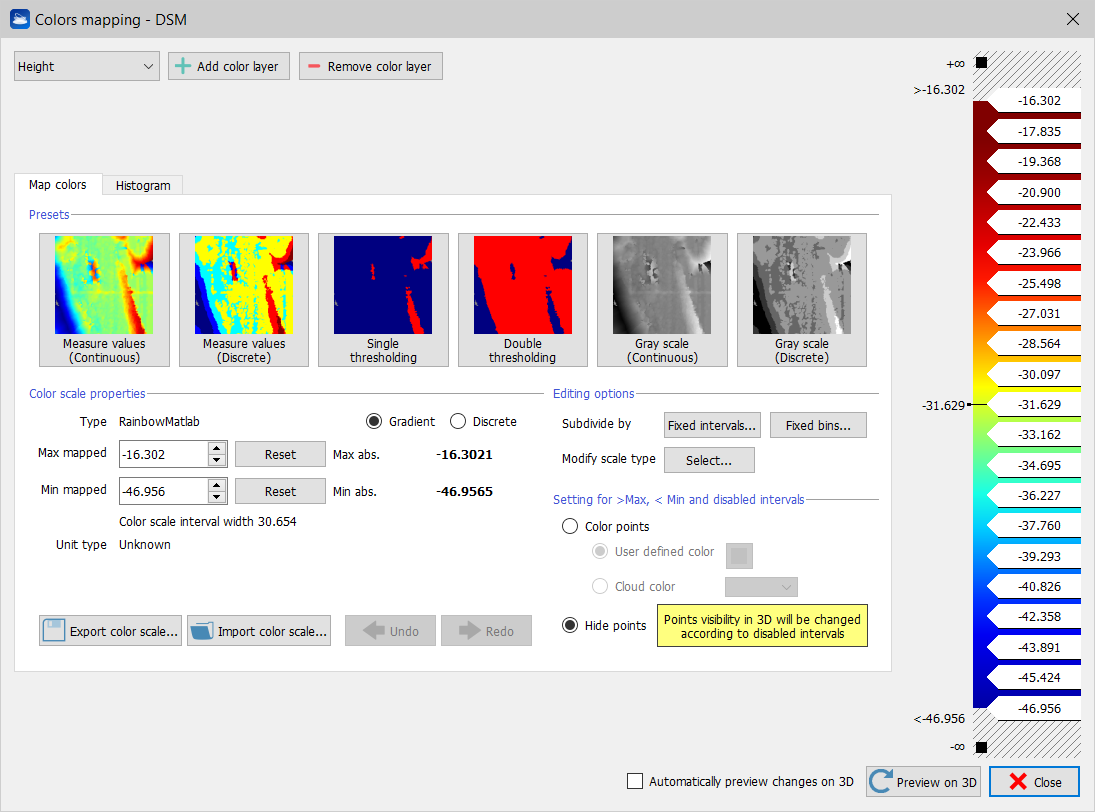Check Automatically preview changes on 3D
The height and width of the screenshot is (812, 1095).
pyautogui.click(x=634, y=782)
